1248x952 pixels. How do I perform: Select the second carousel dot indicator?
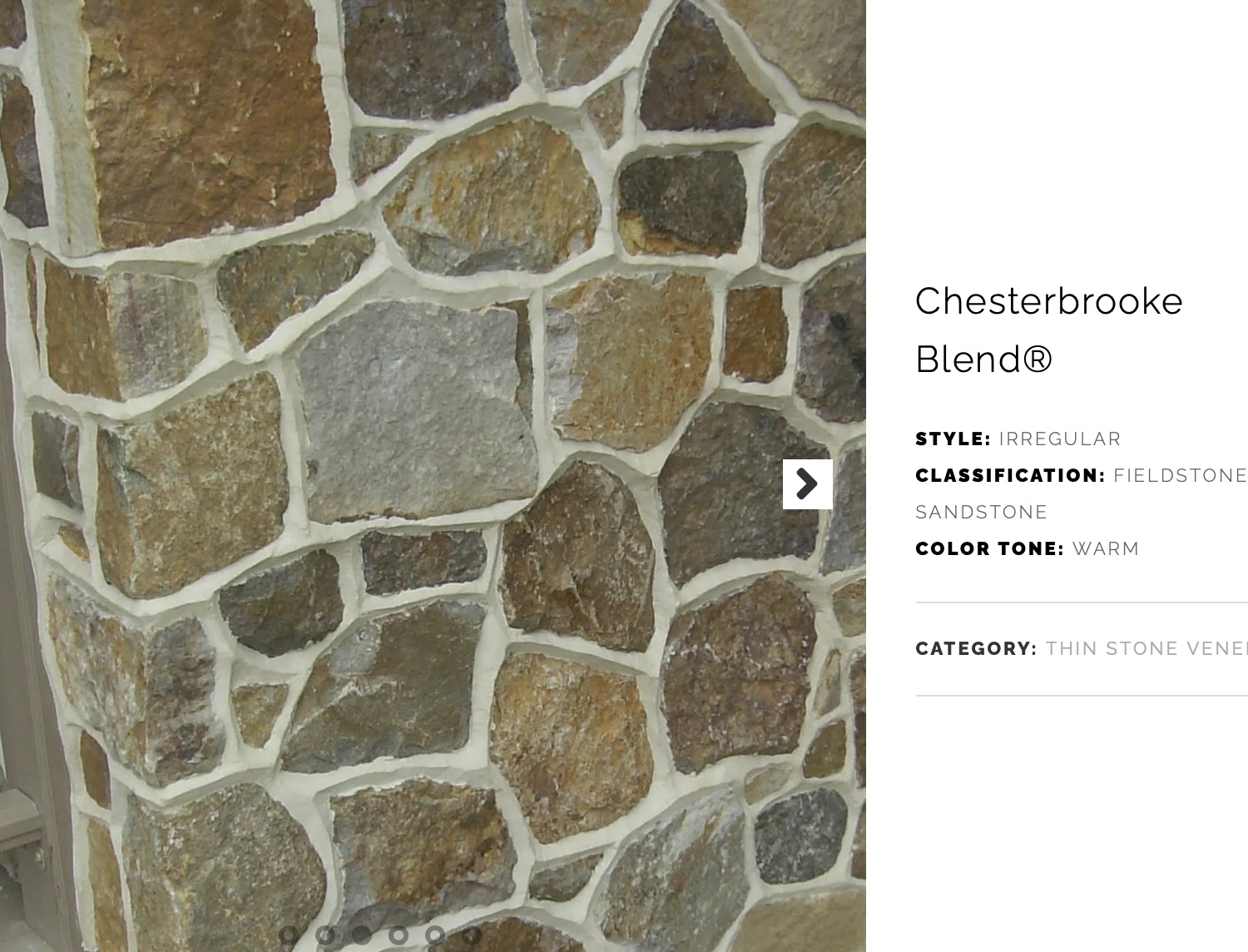[325, 935]
